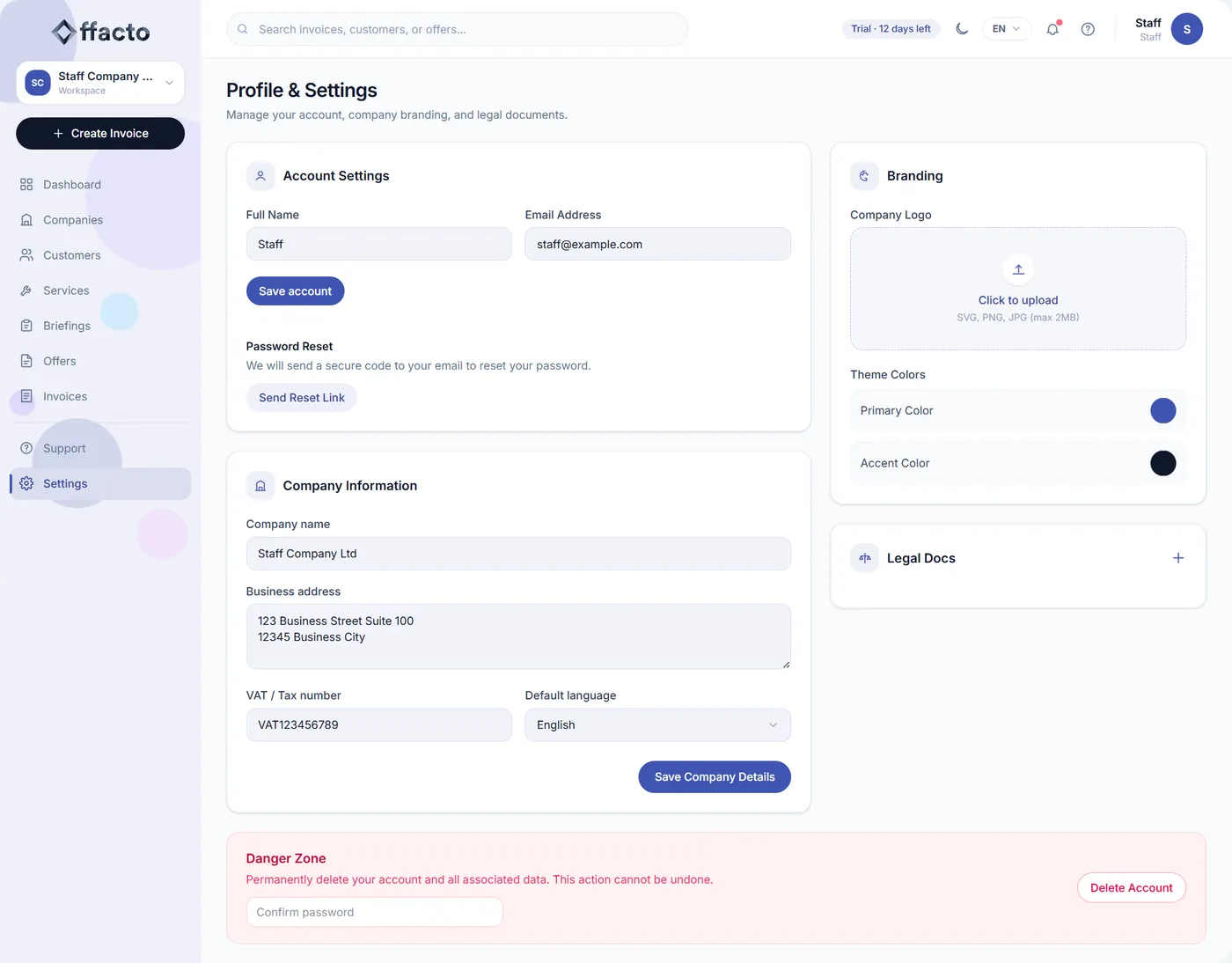Screen dimensions: 1232x963
Task: Pick the Primary Color swatch
Action: pyautogui.click(x=1162, y=410)
